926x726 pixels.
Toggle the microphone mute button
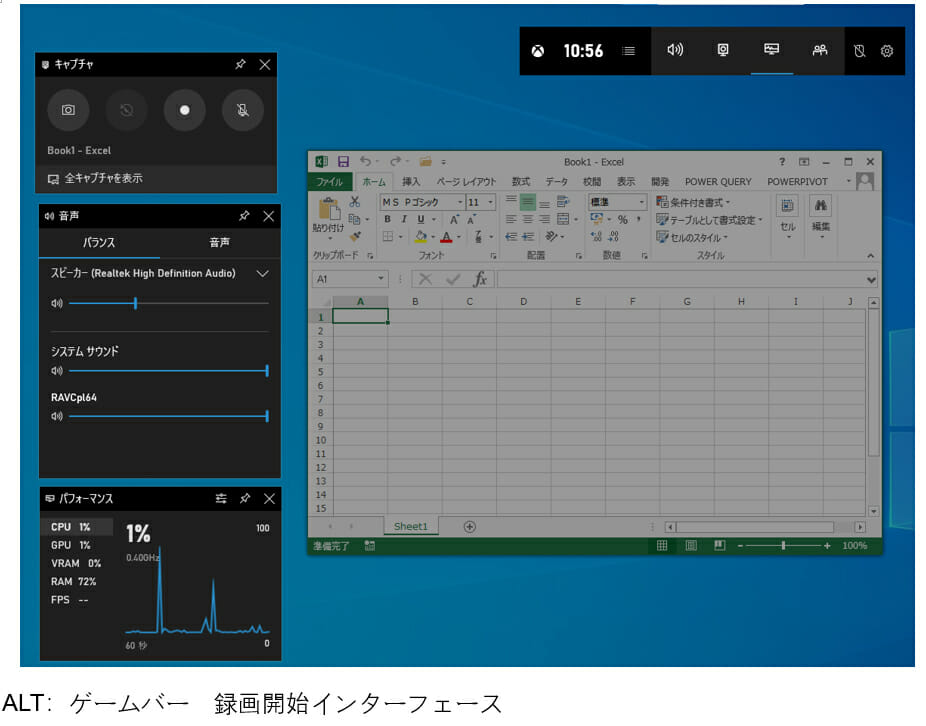tap(242, 110)
